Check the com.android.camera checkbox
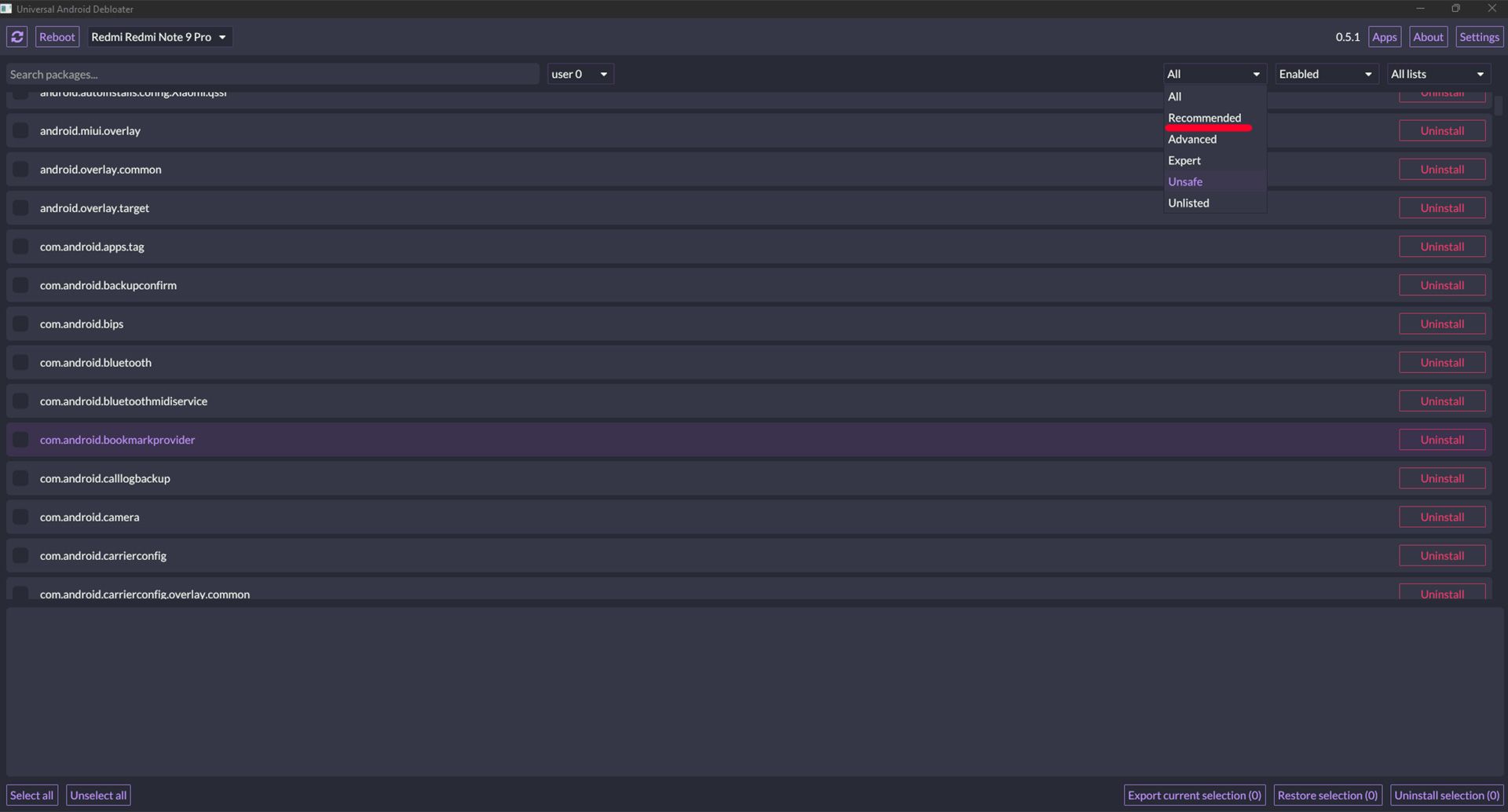 point(20,517)
